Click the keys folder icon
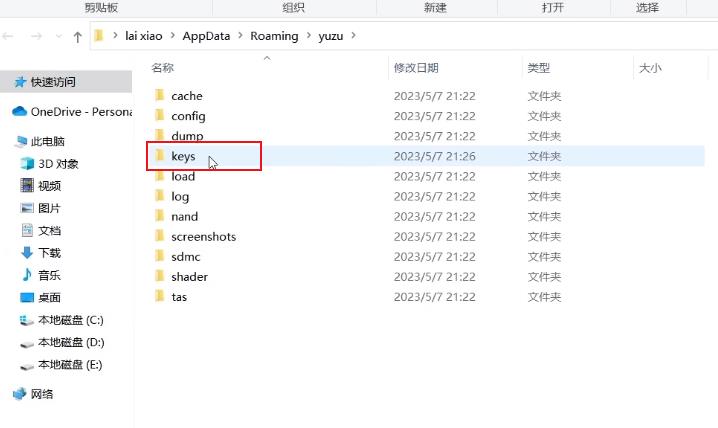Viewport: 718px width, 428px height. point(159,156)
